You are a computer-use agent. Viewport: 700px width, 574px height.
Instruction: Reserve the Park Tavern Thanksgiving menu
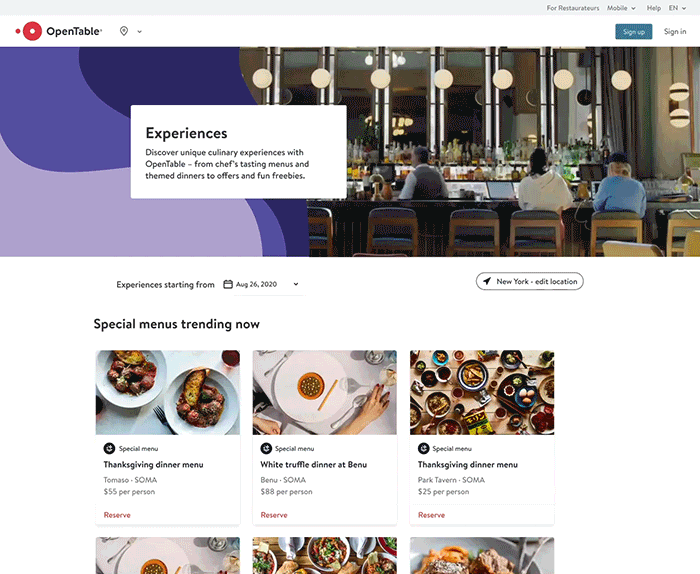pyautogui.click(x=431, y=515)
